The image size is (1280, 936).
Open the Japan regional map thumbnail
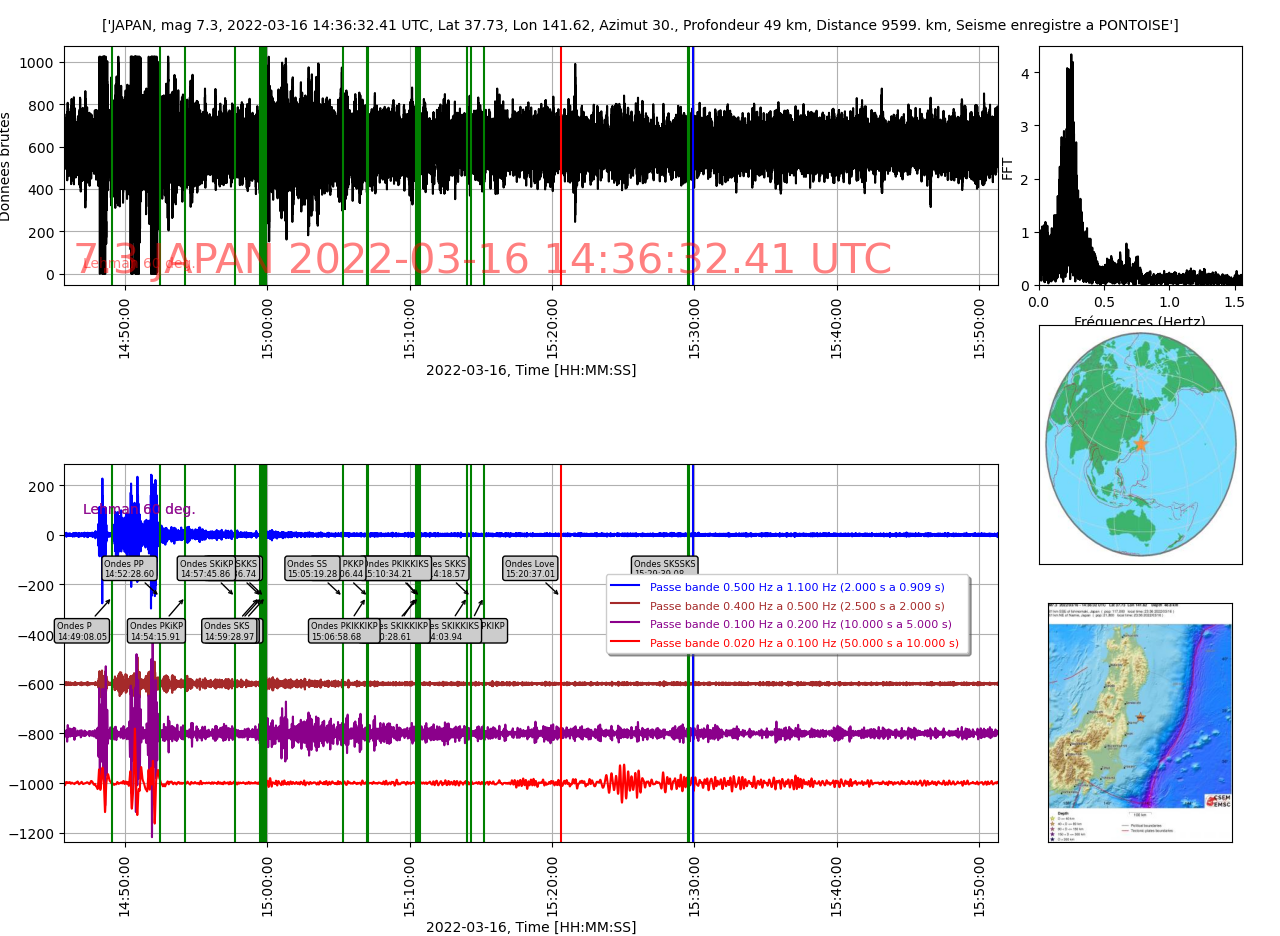1140,722
